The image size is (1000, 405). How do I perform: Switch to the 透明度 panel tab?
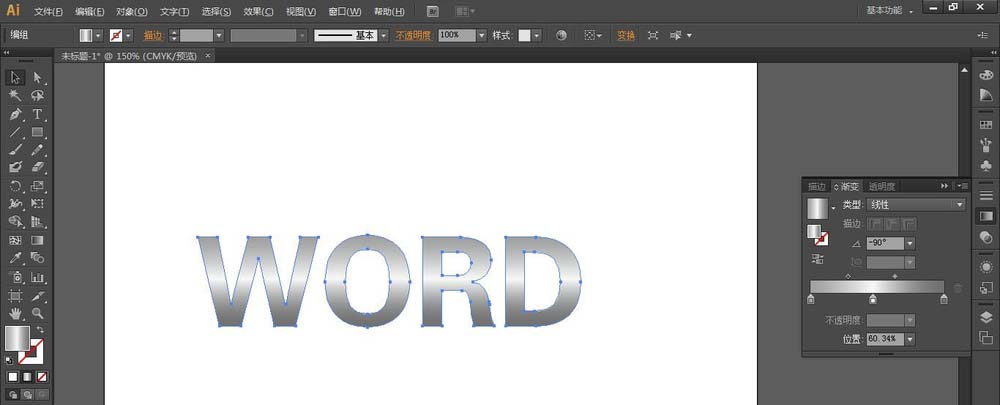[x=882, y=186]
